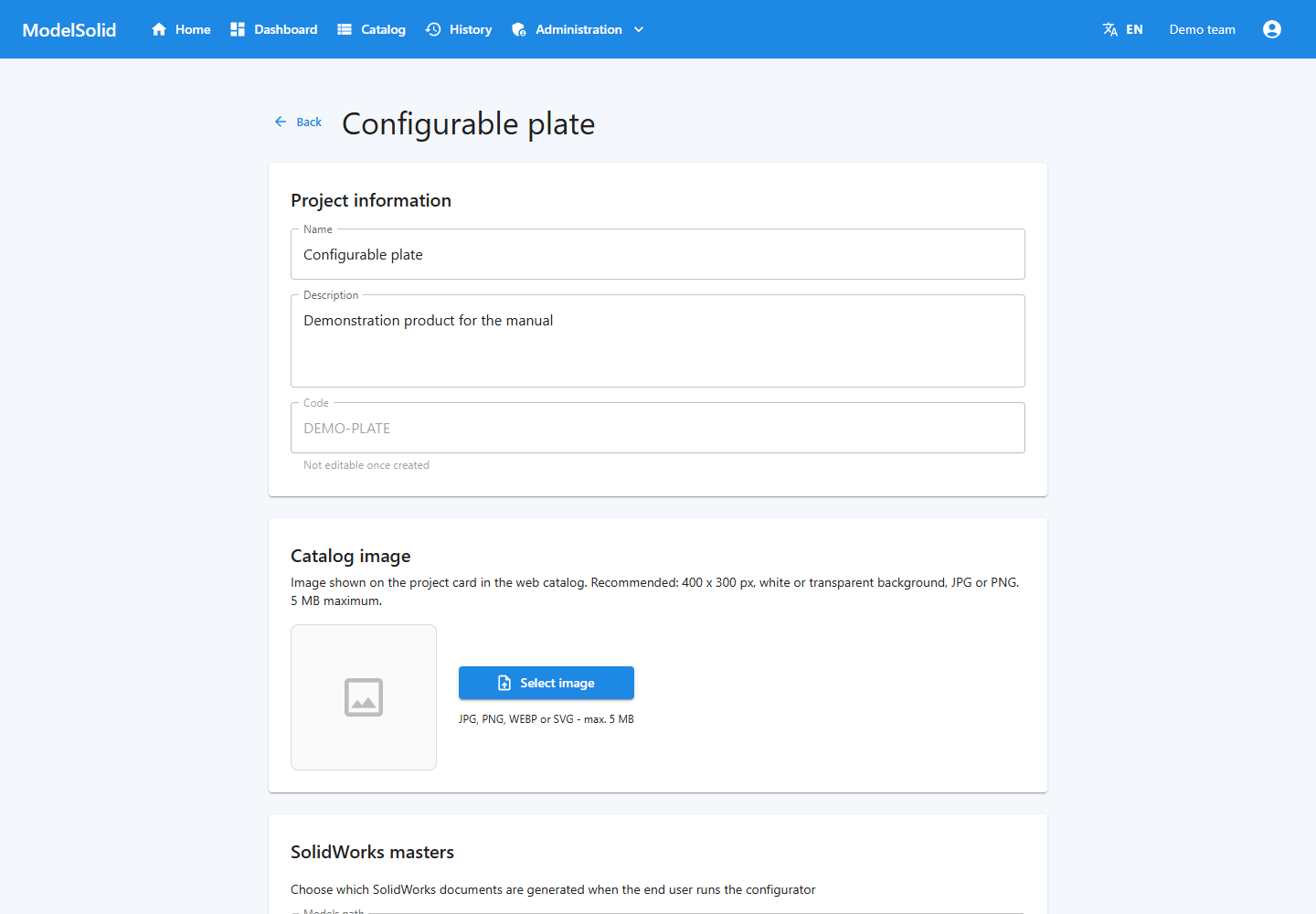1316x914 pixels.
Task: Click 'Not editable once created' helper text
Action: point(366,465)
